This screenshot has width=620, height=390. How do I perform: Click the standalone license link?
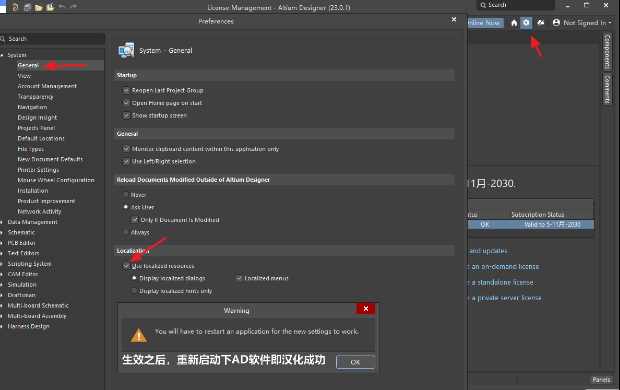(501, 282)
